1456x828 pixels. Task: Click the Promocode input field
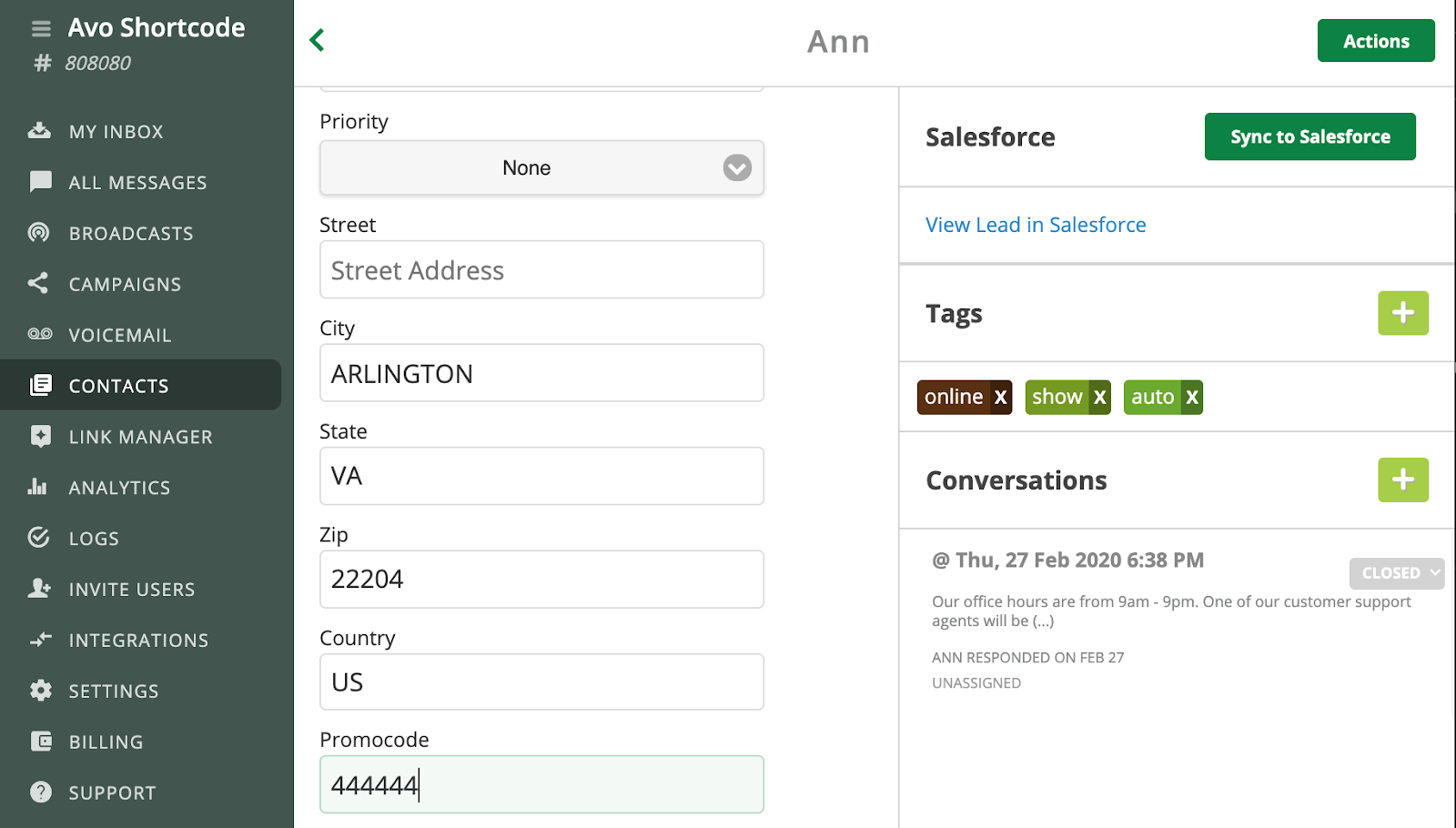[541, 783]
